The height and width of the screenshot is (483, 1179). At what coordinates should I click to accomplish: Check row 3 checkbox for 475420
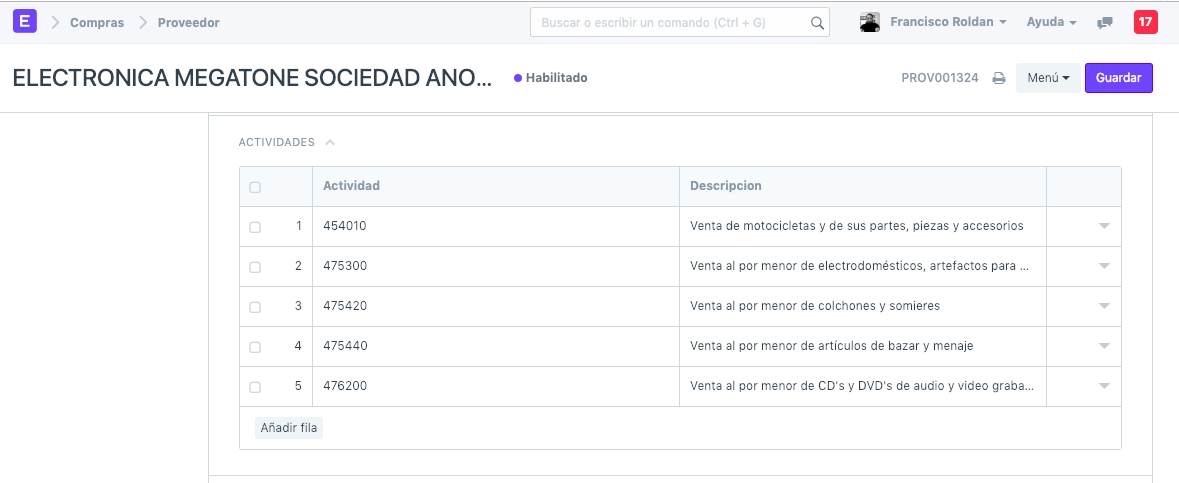(255, 307)
